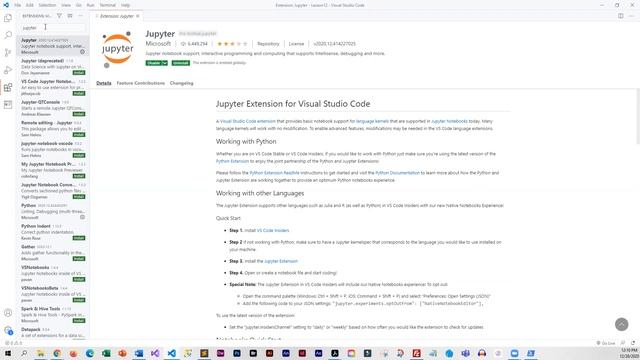The image size is (640, 360).
Task: Open Python Extension ReadMe link
Action: pyautogui.click(x=274, y=173)
